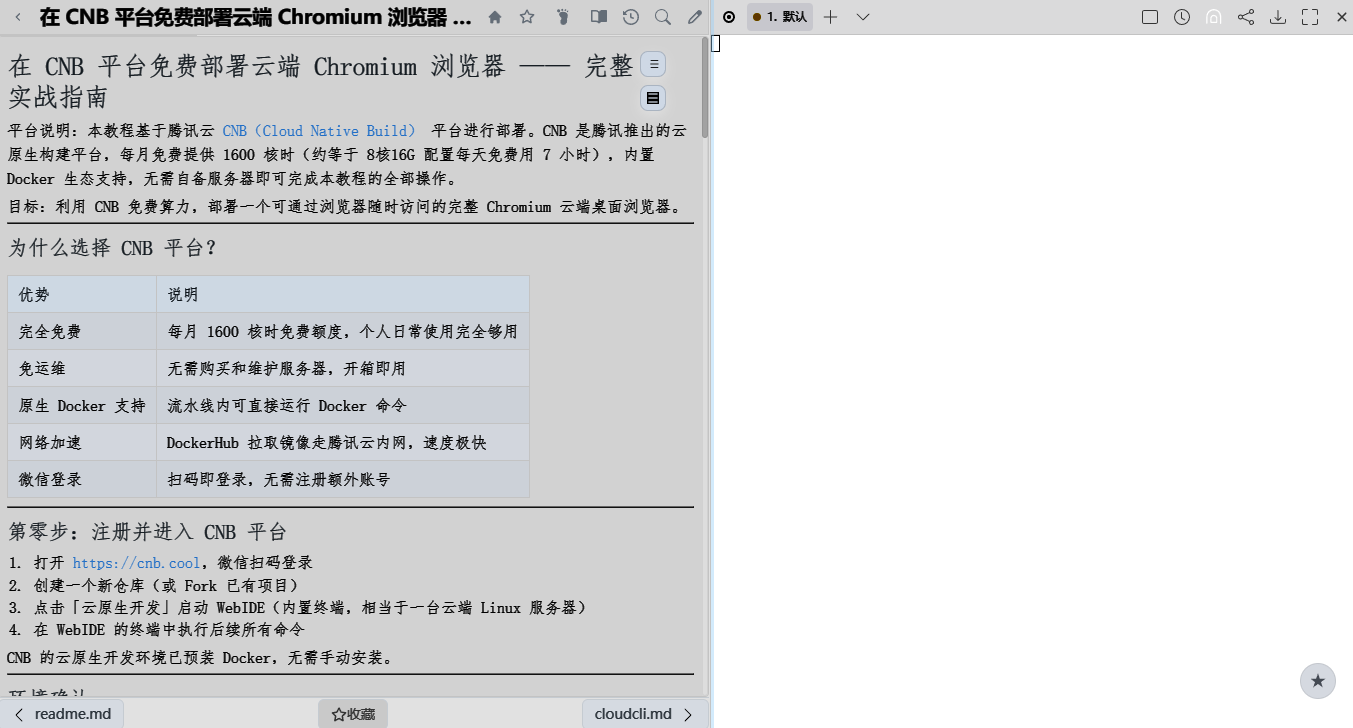Click the '目标:利用 CNB 免费算力' paragraph
The image size is (1353, 728).
pyautogui.click(x=346, y=207)
